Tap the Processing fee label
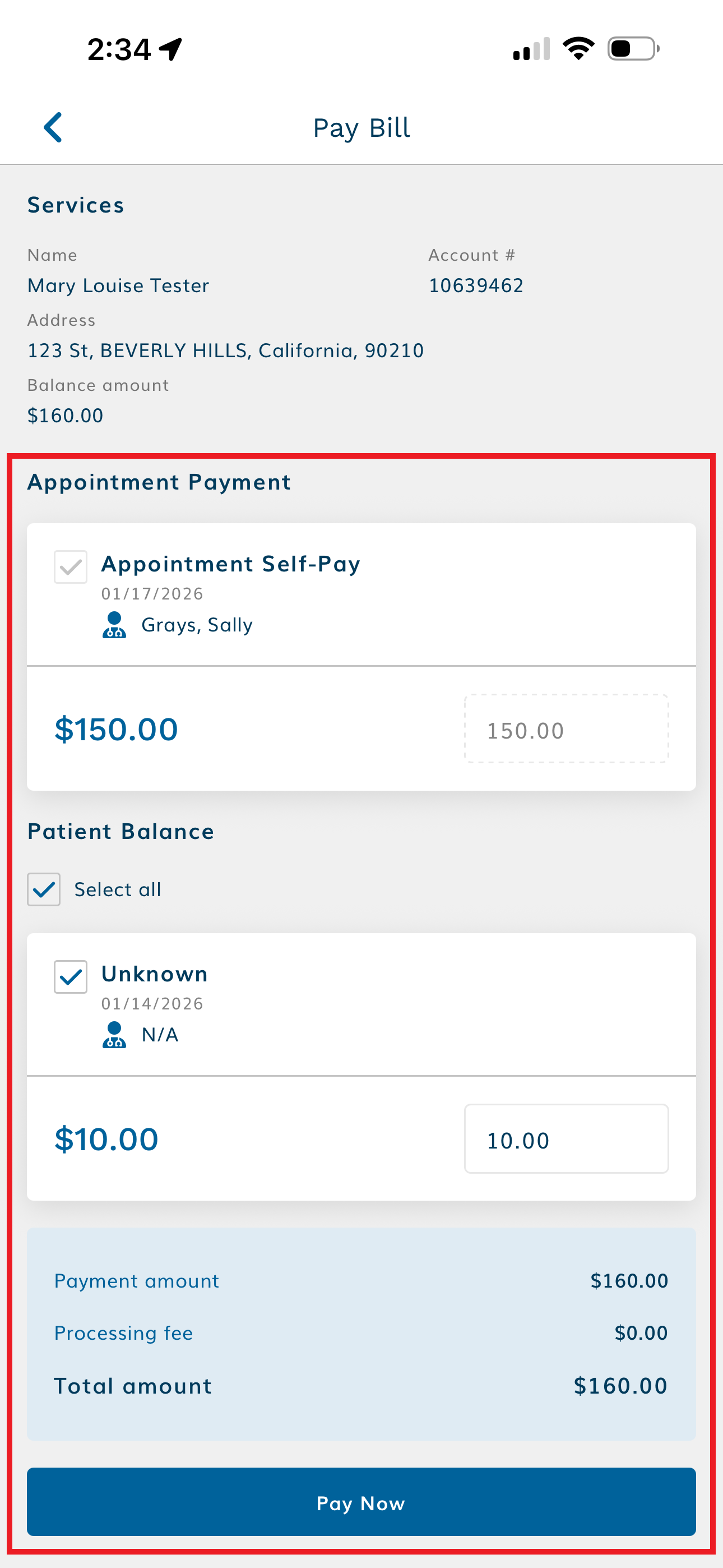This screenshot has width=723, height=1568. (x=123, y=1333)
